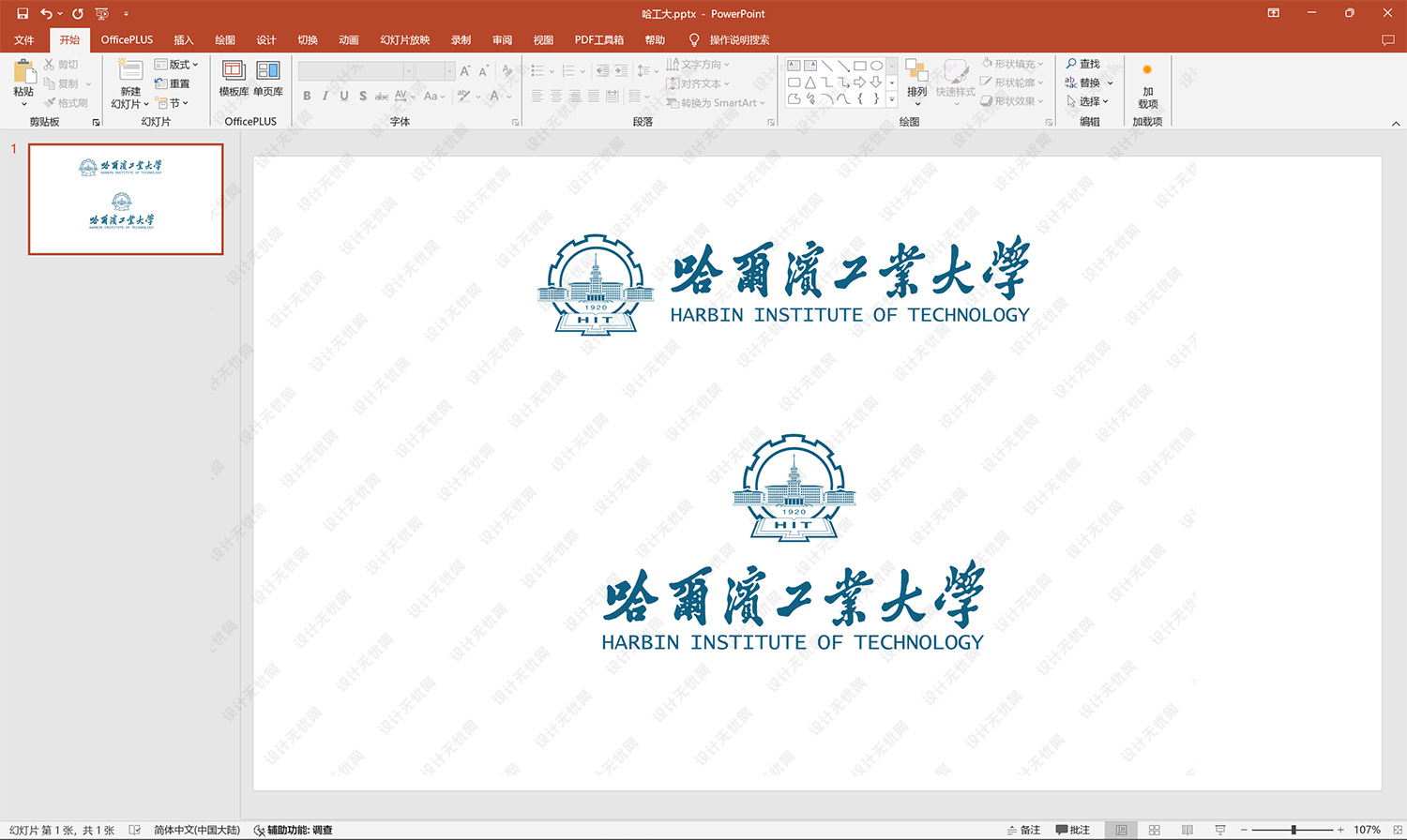Switch to the 插入 (Insert) tab
The image size is (1407, 840).
(x=184, y=40)
